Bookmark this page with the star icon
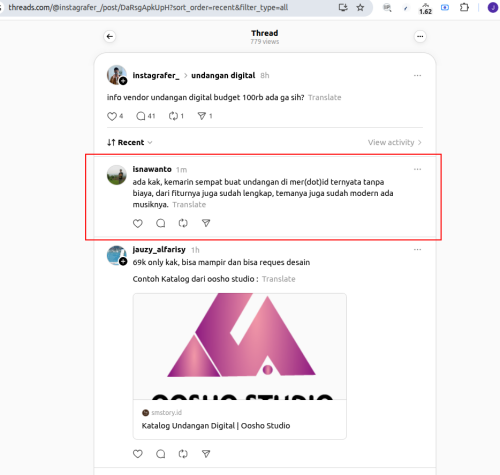Image resolution: width=500 pixels, height=475 pixels. click(360, 7)
